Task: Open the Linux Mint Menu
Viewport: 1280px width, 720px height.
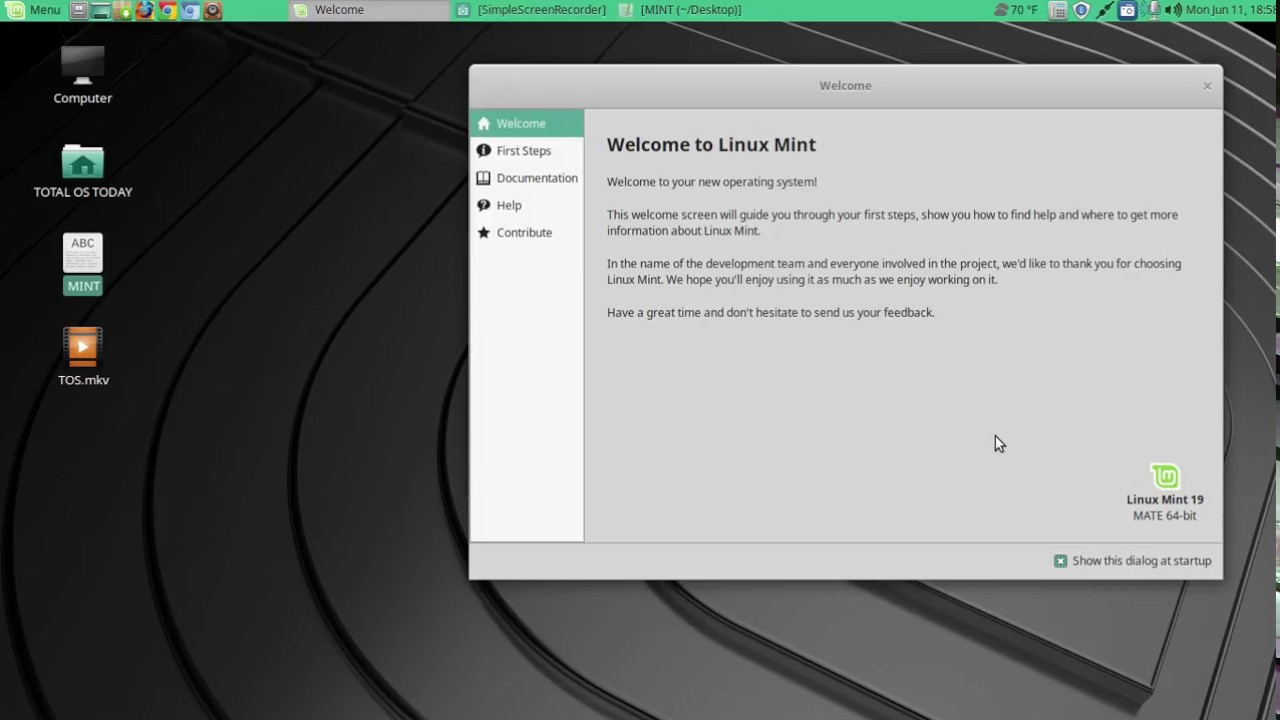Action: point(34,10)
